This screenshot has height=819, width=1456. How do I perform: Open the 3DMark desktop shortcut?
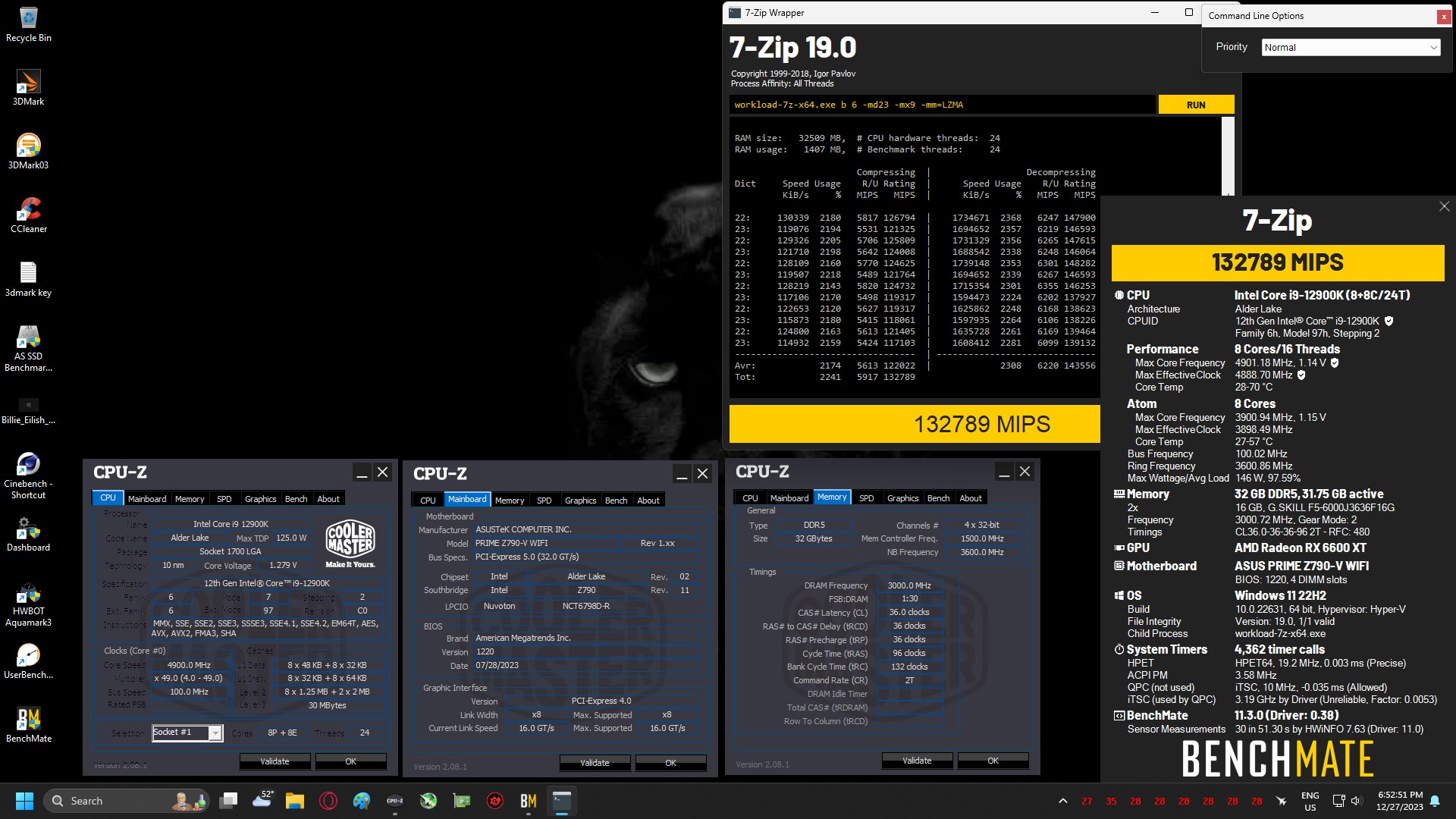click(28, 88)
